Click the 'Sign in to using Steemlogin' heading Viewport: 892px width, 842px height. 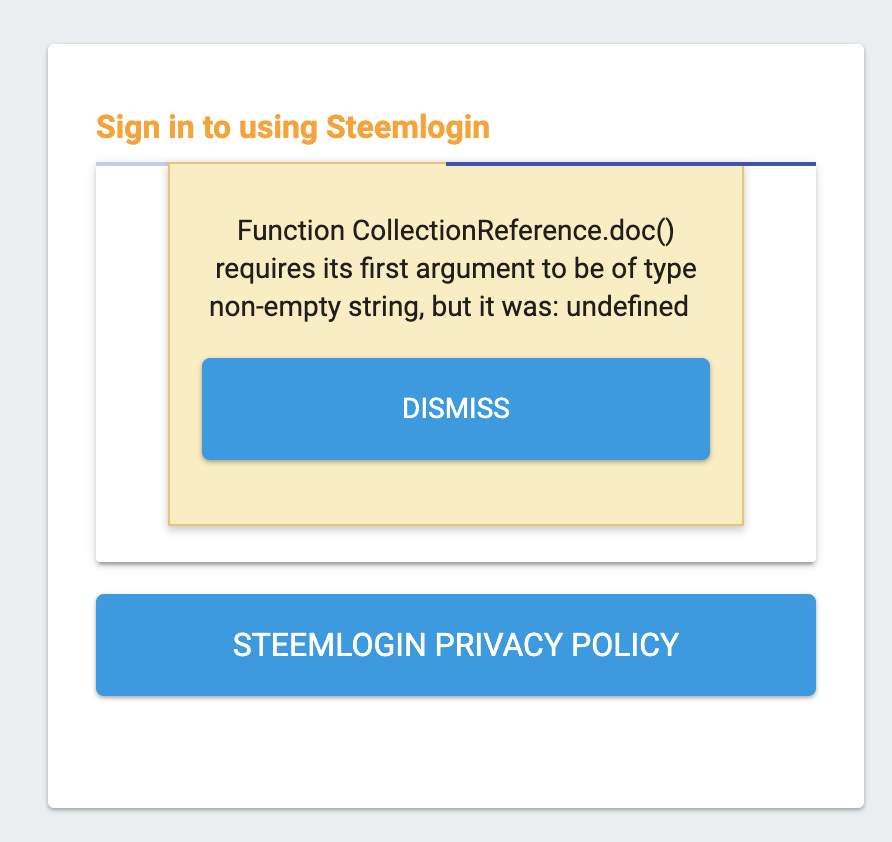coord(292,128)
